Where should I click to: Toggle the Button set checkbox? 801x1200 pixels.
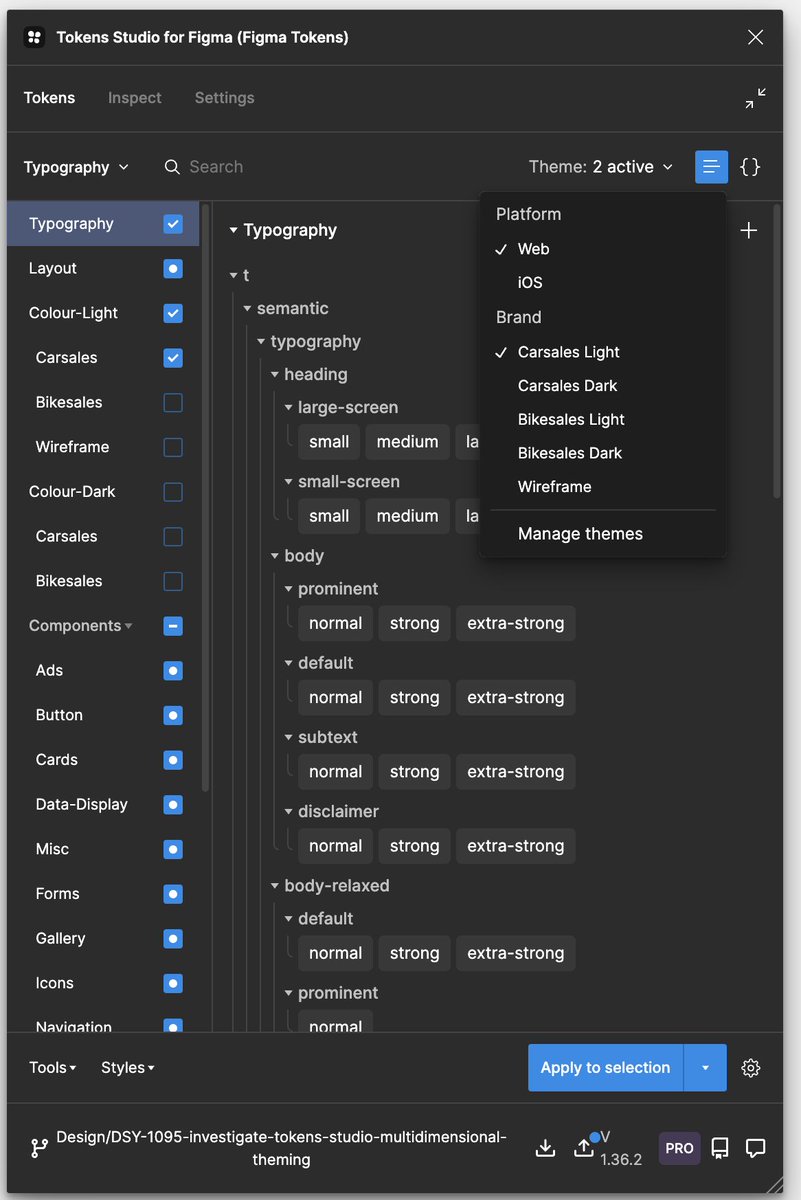(x=173, y=716)
